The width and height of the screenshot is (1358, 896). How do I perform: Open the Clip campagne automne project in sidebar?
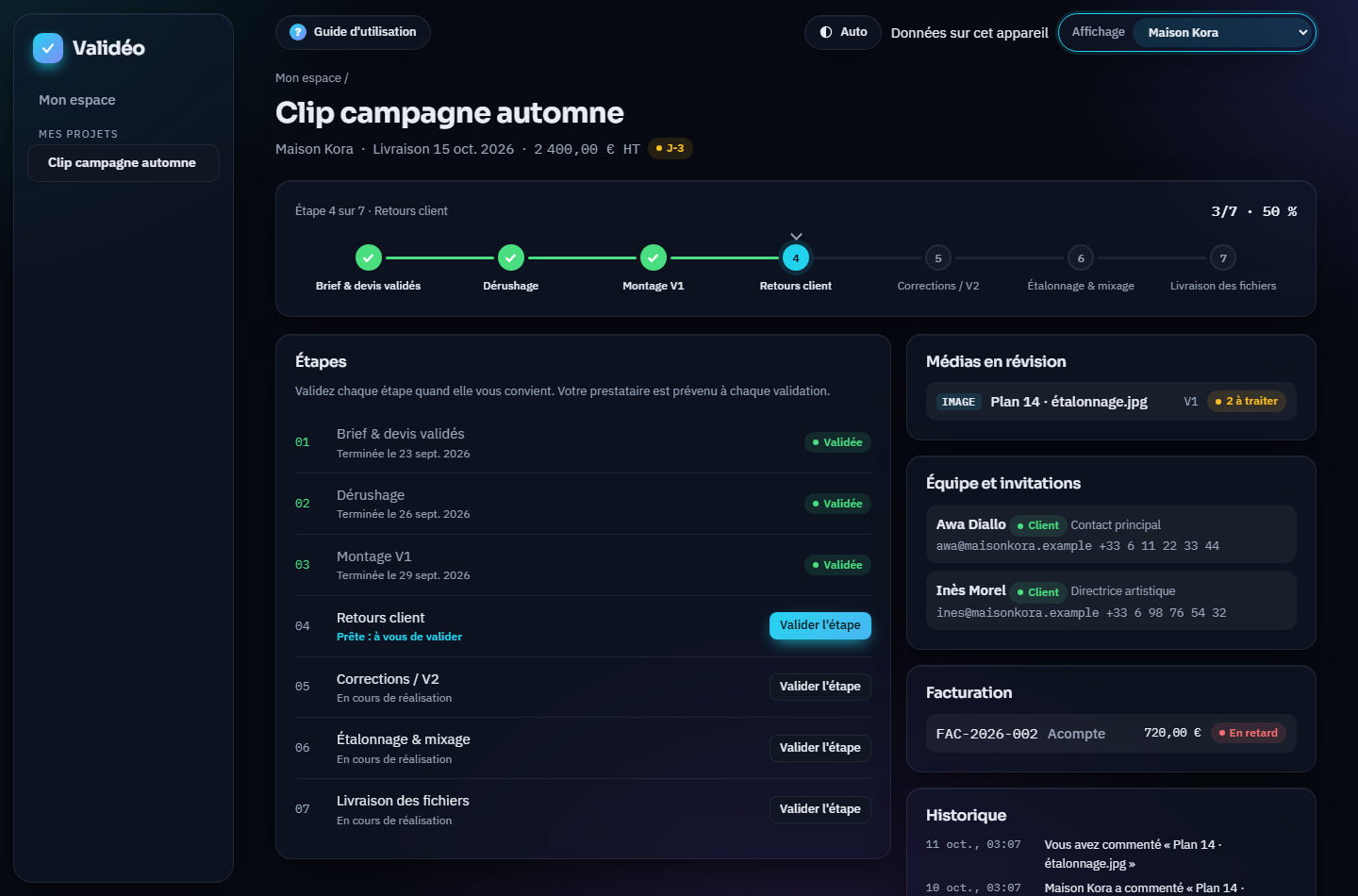pyautogui.click(x=124, y=163)
